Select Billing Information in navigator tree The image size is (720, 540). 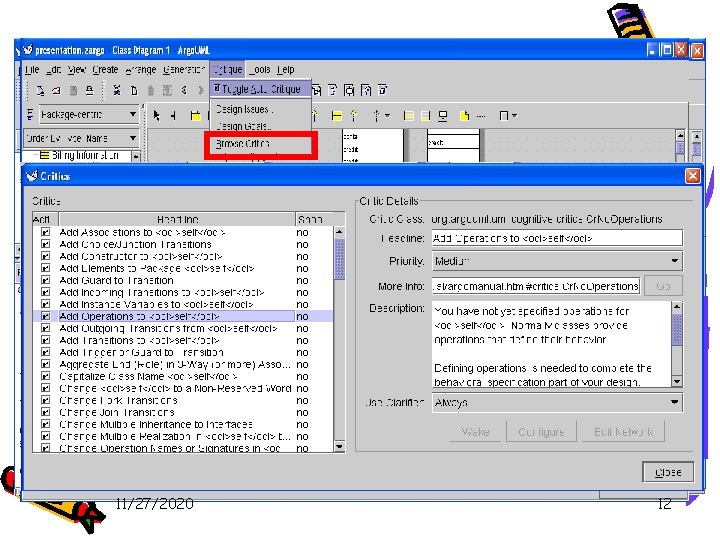[85, 155]
